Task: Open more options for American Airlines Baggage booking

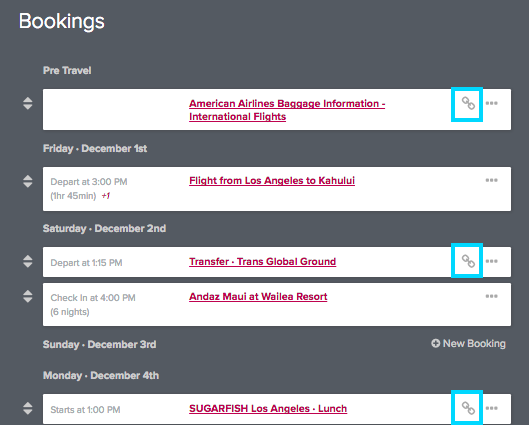Action: 492,103
